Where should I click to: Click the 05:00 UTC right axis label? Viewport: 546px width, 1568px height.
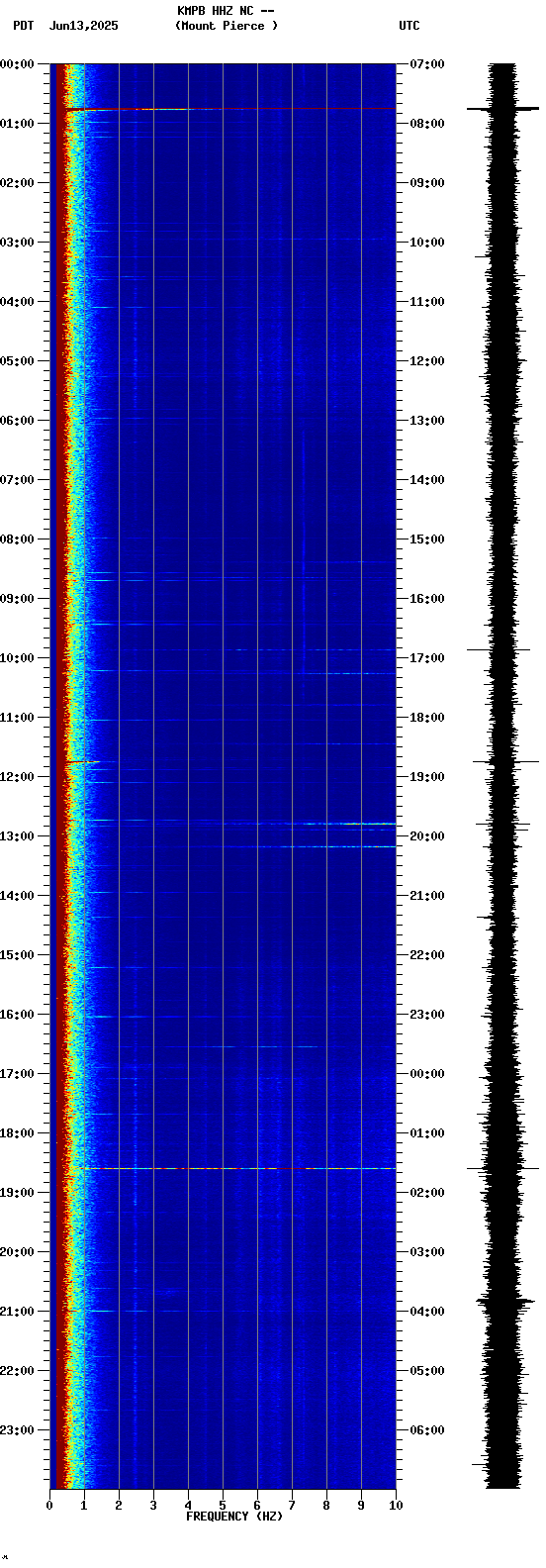coord(427,1371)
